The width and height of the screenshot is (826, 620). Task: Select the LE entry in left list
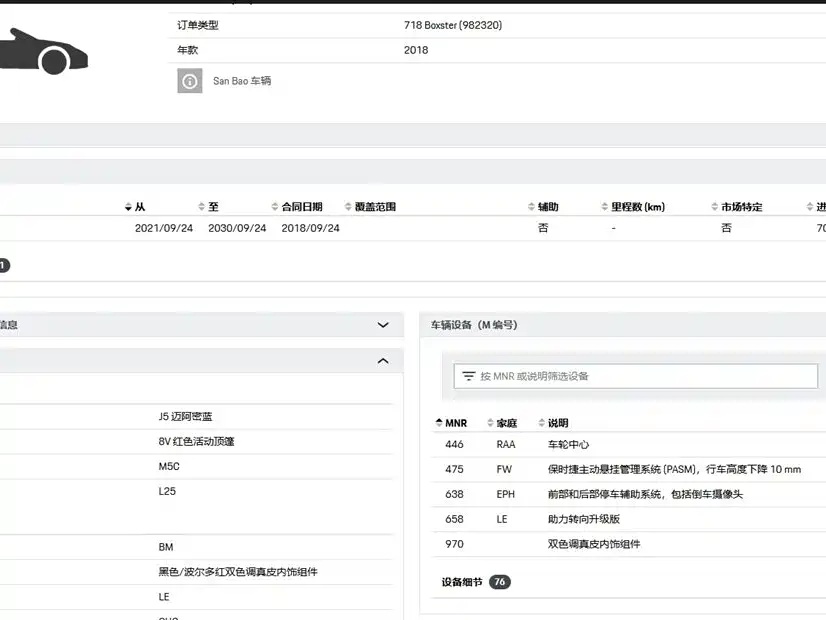pos(164,597)
